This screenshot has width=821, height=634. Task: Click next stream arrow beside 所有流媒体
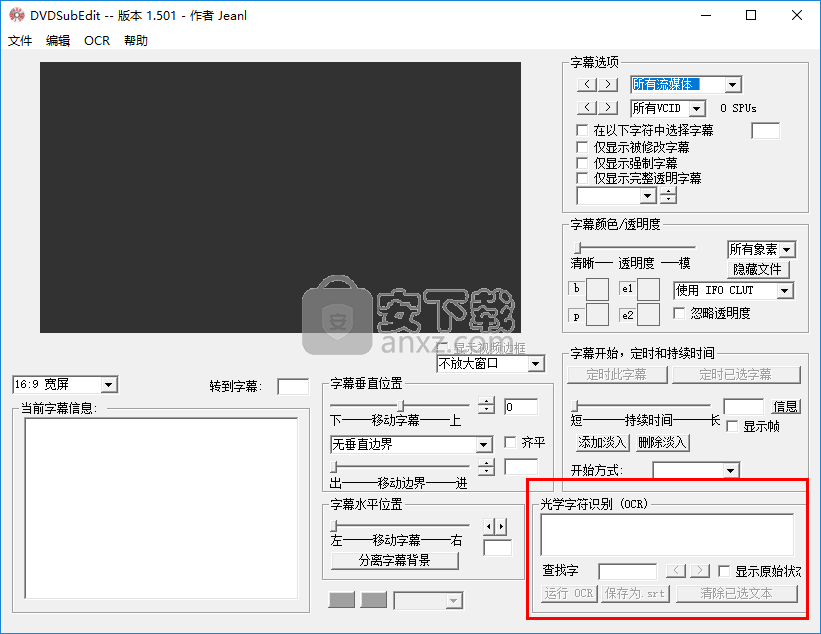pos(607,84)
